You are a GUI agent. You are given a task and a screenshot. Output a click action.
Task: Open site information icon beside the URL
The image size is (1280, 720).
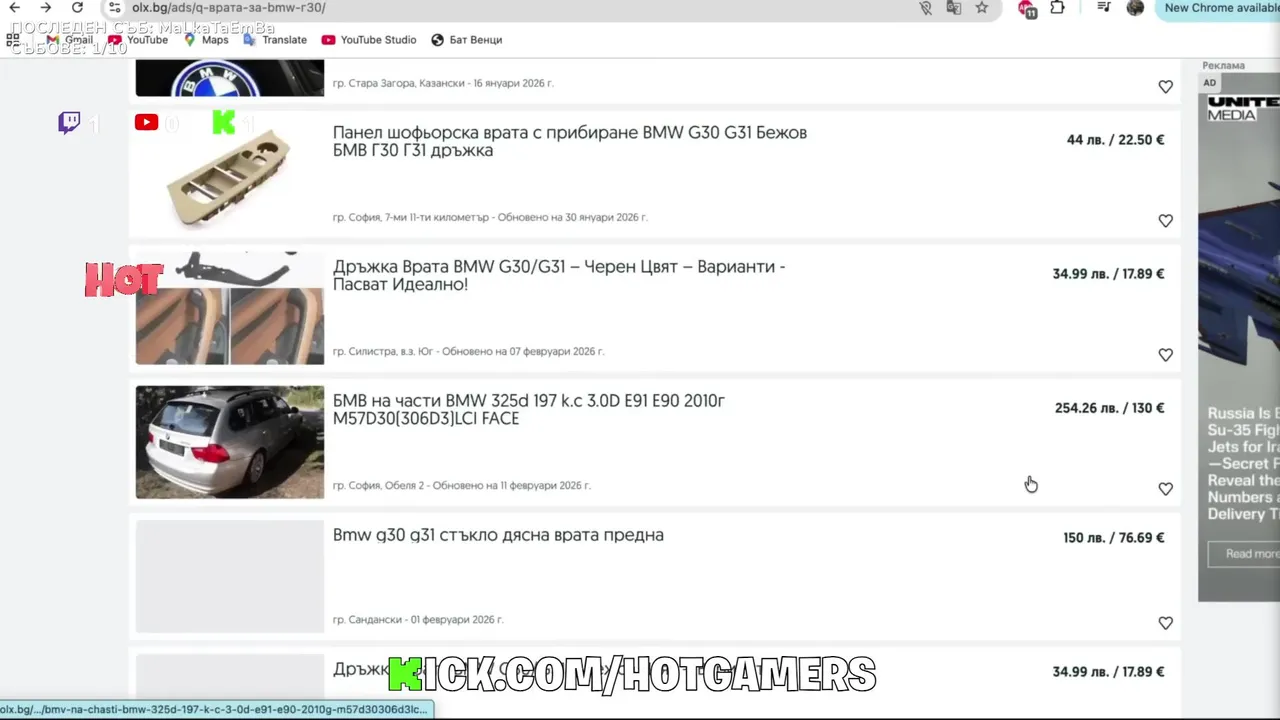[x=115, y=8]
